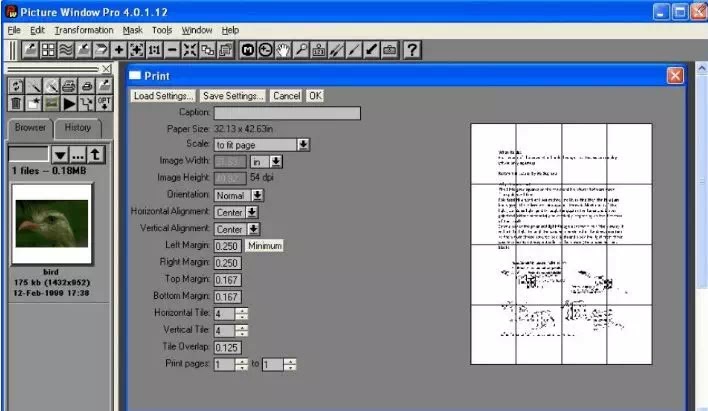708x411 pixels.
Task: Open the File menu
Action: pos(14,30)
